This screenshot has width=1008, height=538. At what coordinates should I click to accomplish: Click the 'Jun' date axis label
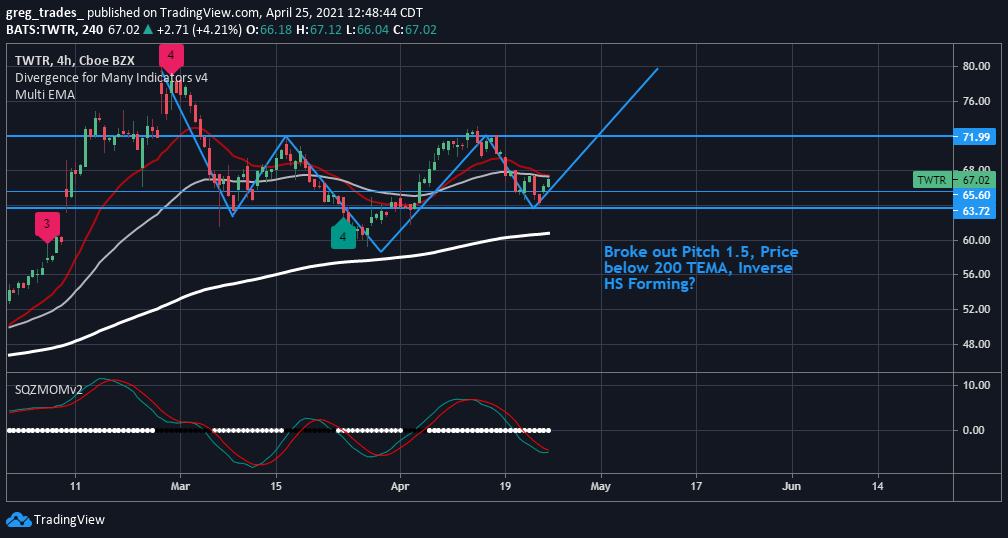tap(792, 487)
